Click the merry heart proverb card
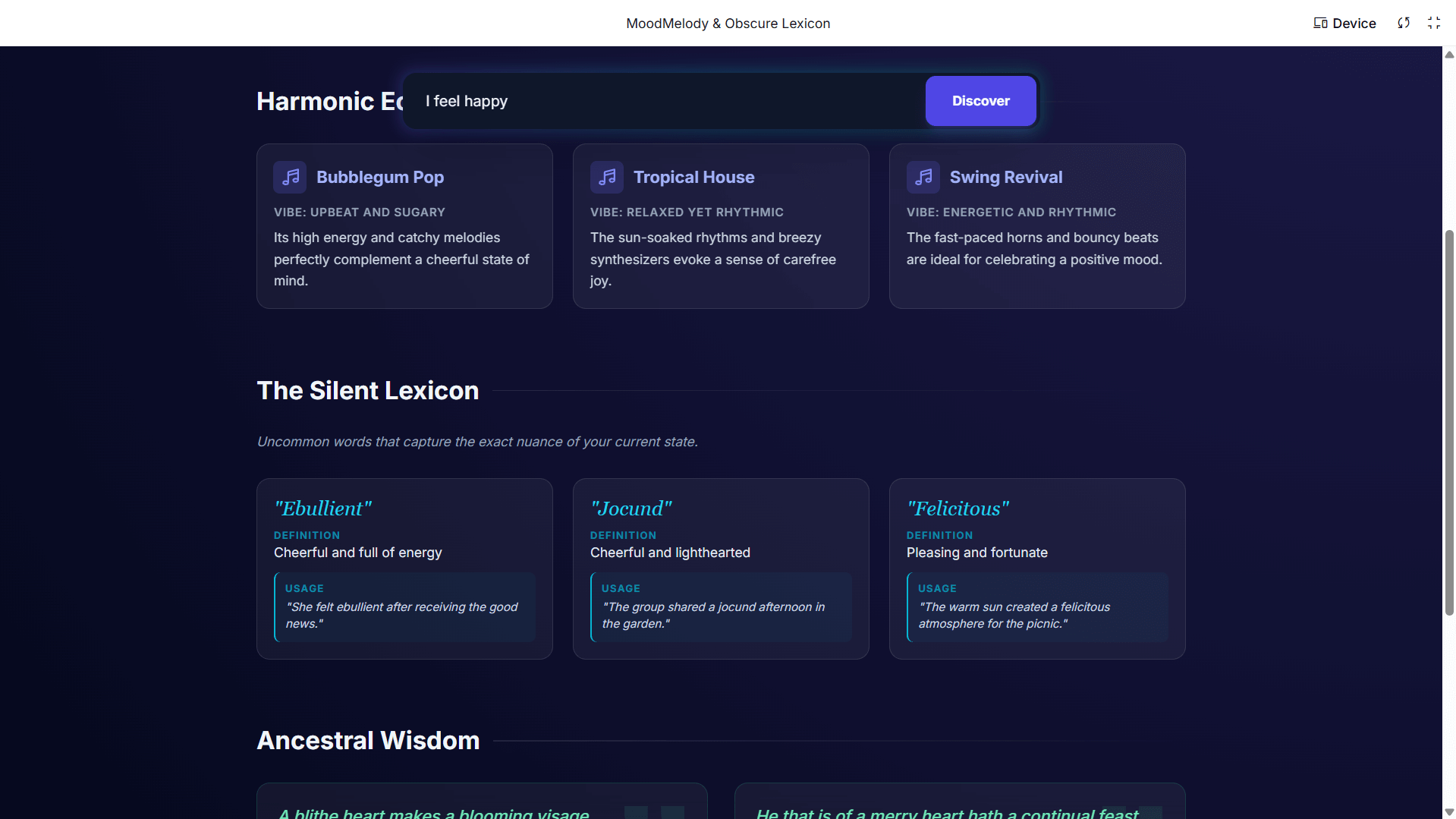This screenshot has width=1456, height=819. [x=959, y=802]
